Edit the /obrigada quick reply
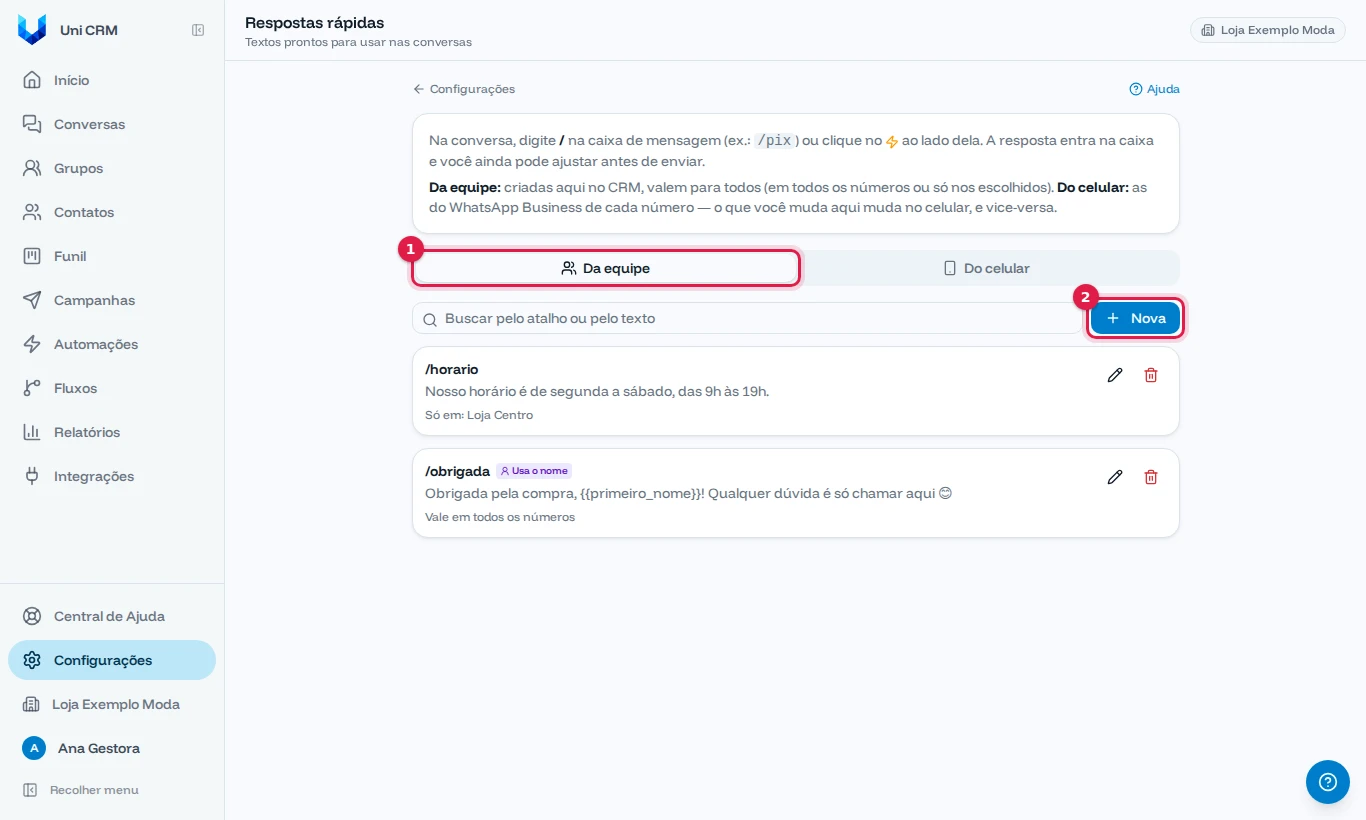Image resolution: width=1366 pixels, height=820 pixels. coord(1115,477)
